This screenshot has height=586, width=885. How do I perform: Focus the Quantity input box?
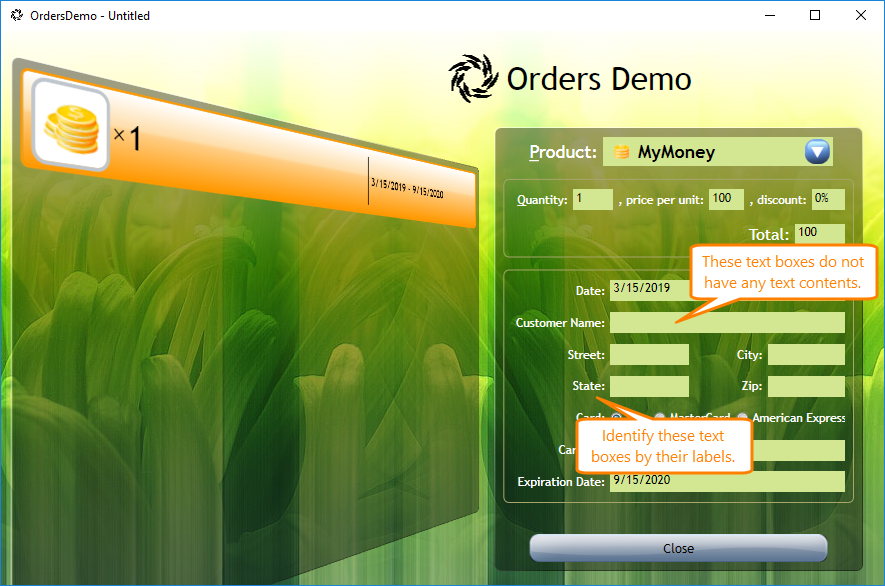point(592,199)
